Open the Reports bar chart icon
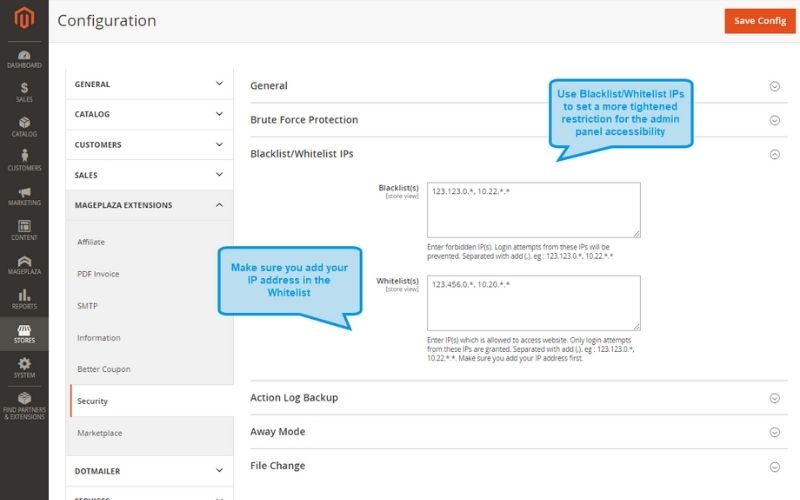 [24, 299]
